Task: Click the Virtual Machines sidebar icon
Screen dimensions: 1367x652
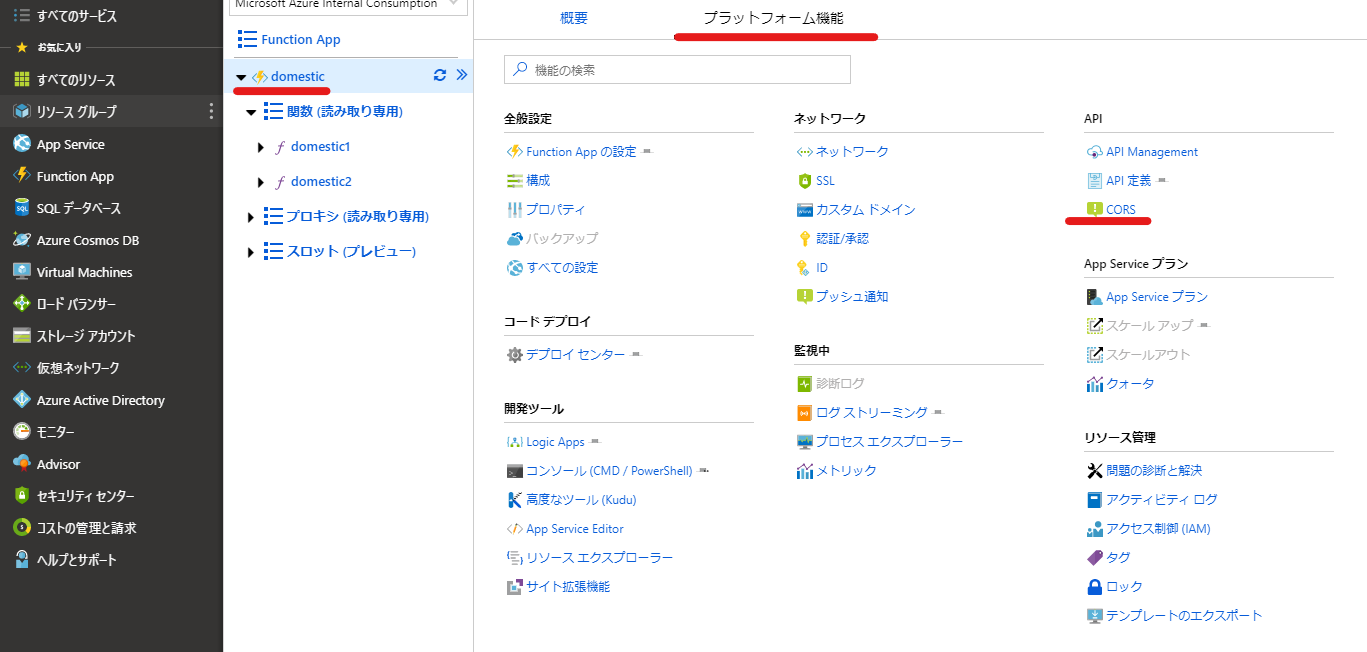Action: tap(21, 272)
